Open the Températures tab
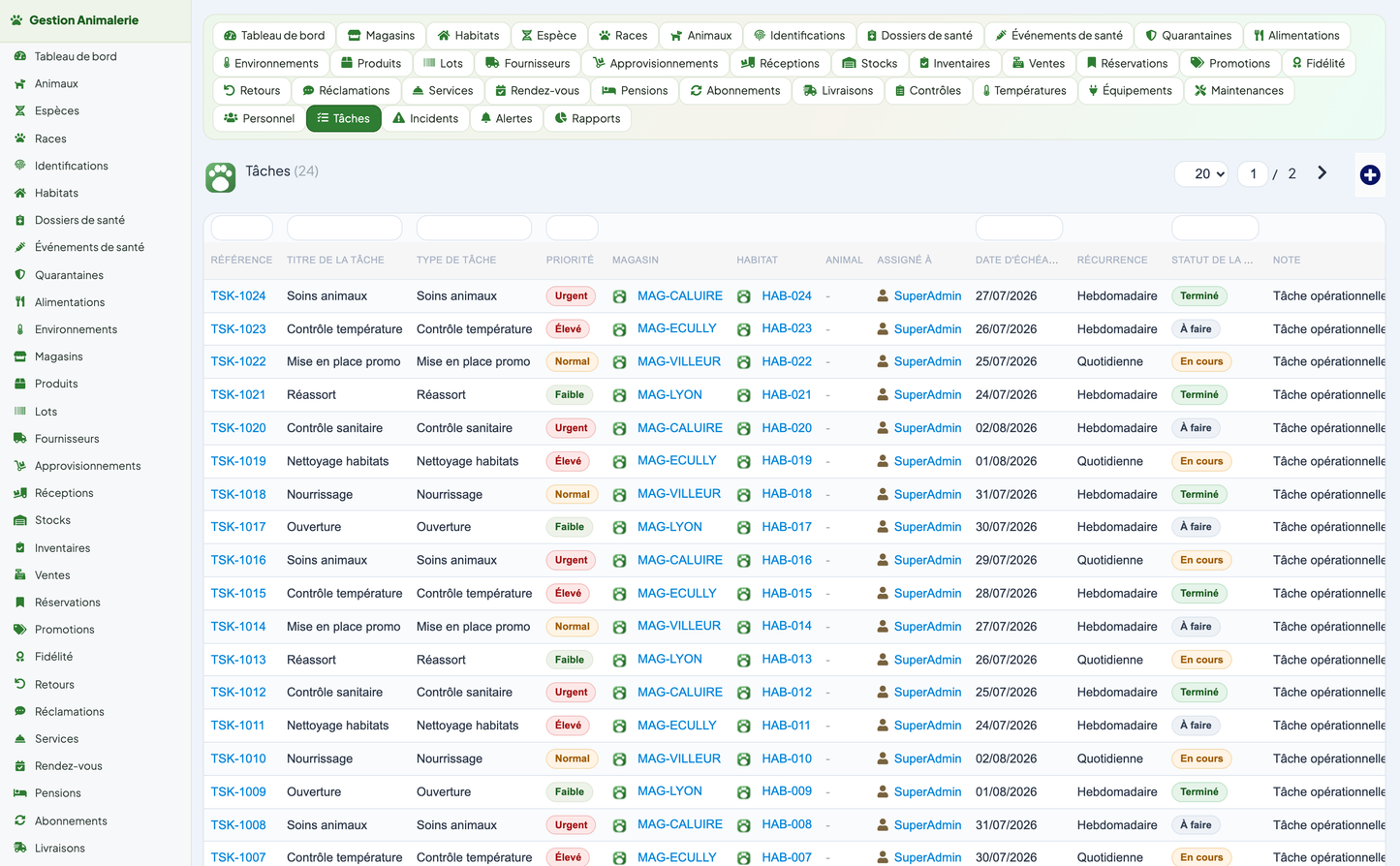The height and width of the screenshot is (866, 1400). point(1024,90)
